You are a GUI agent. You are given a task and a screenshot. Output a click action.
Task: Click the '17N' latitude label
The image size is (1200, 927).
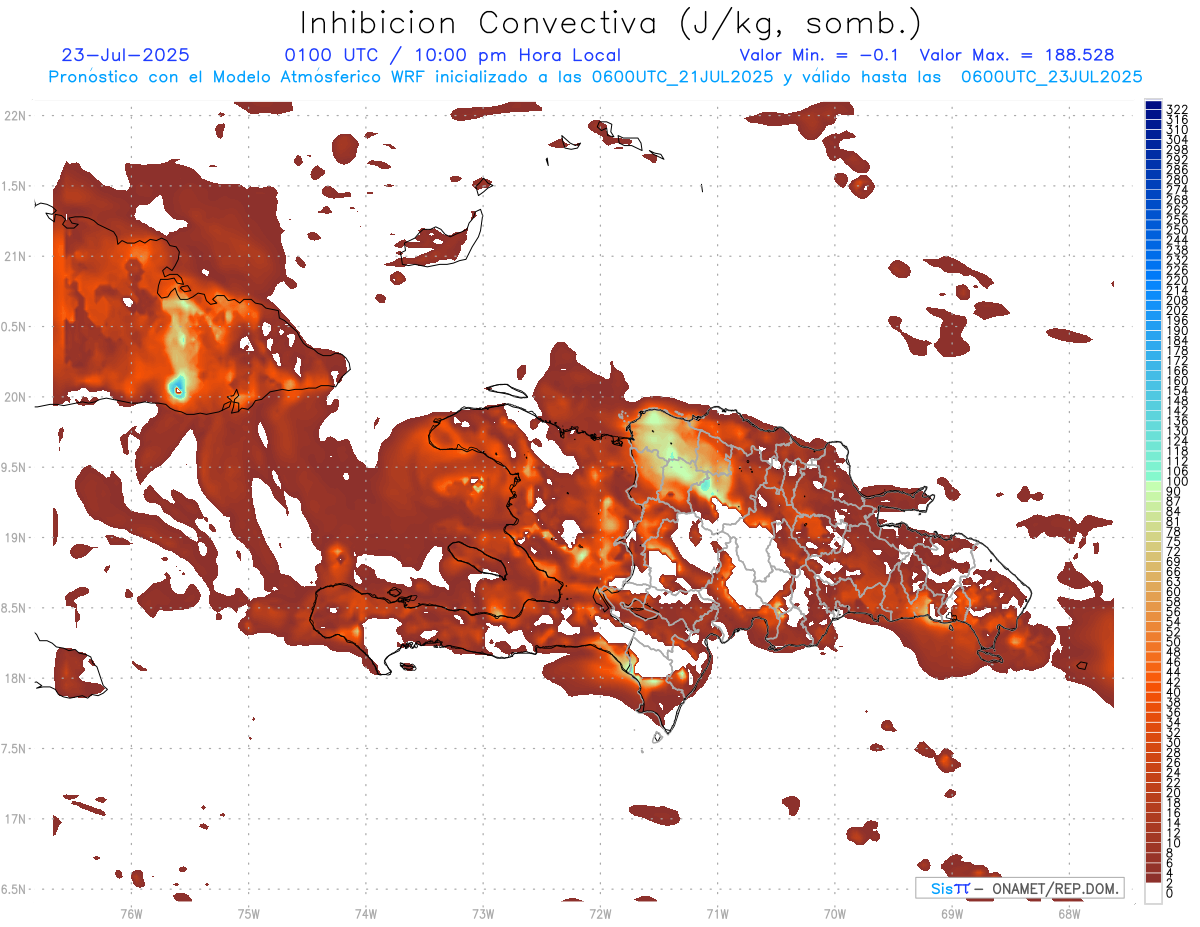(x=15, y=820)
